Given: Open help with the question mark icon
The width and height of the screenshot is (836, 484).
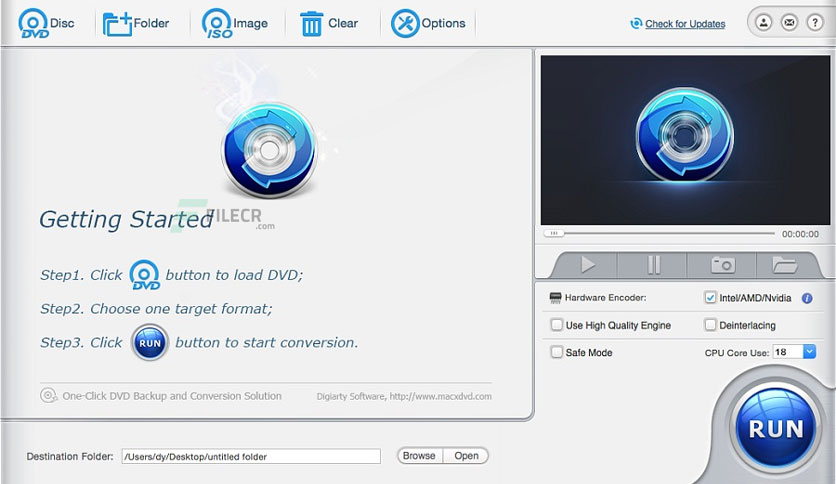Looking at the screenshot, I should (815, 22).
